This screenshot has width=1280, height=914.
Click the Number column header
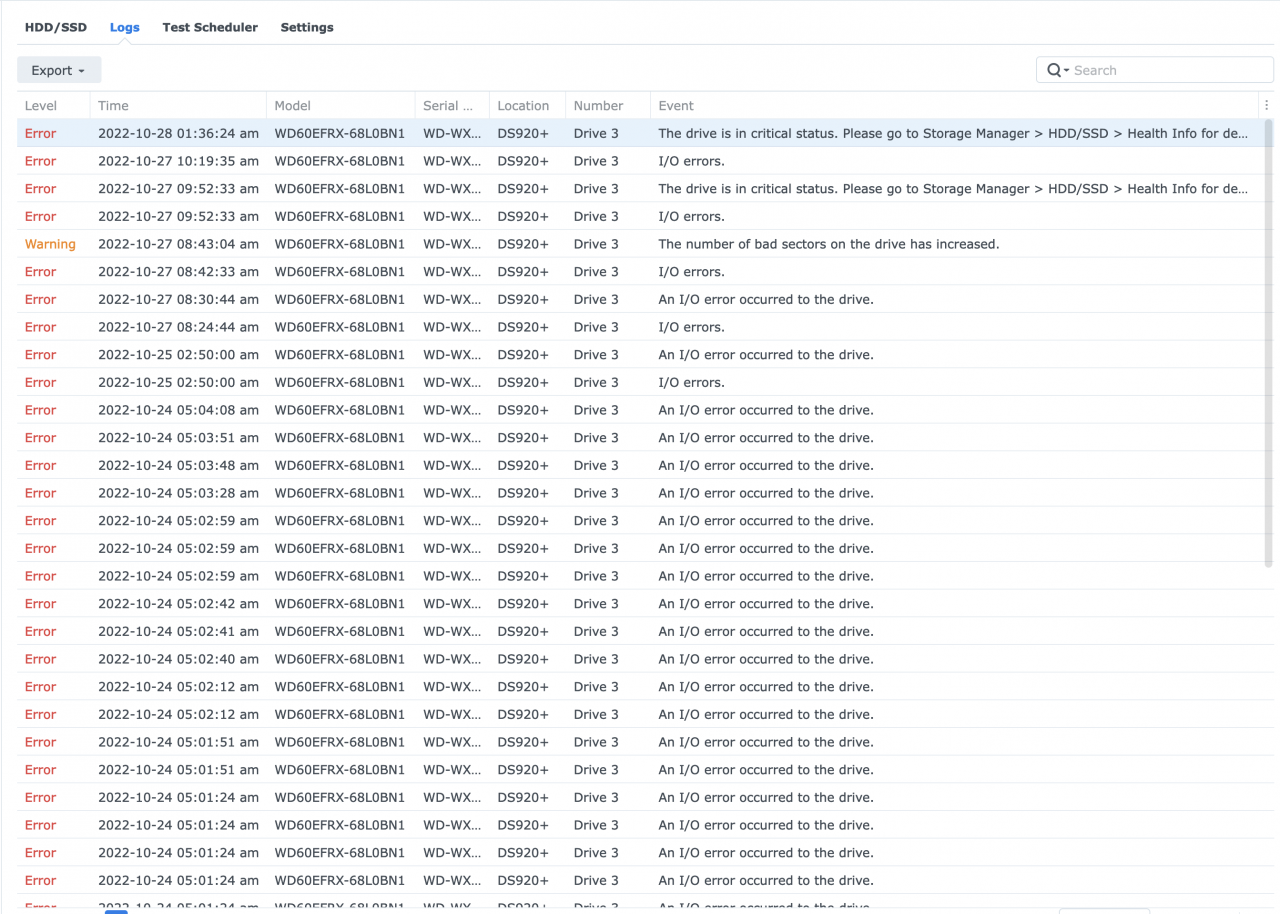pos(599,105)
